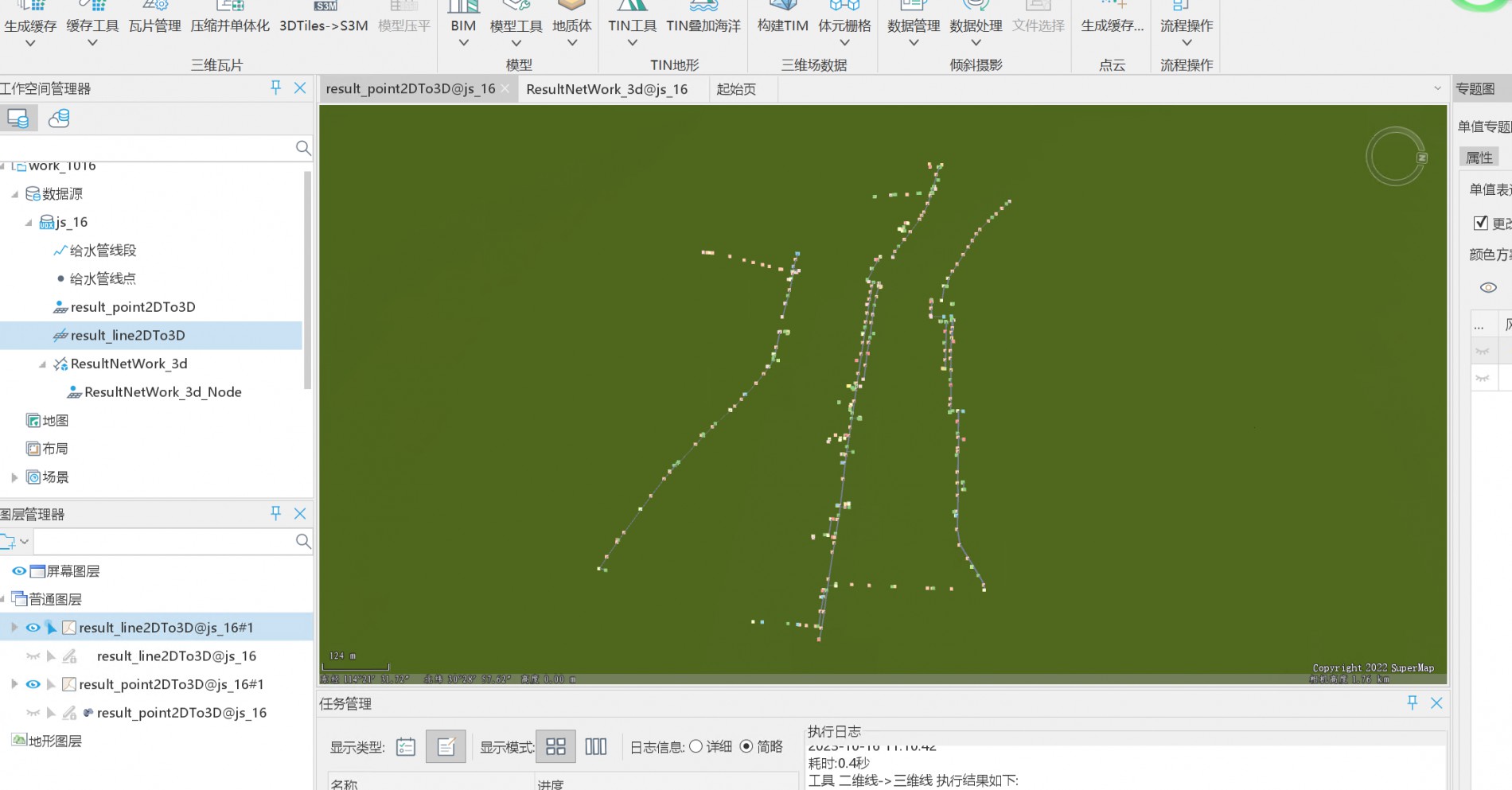Expand the TIN工具 dropdown arrow

632,43
